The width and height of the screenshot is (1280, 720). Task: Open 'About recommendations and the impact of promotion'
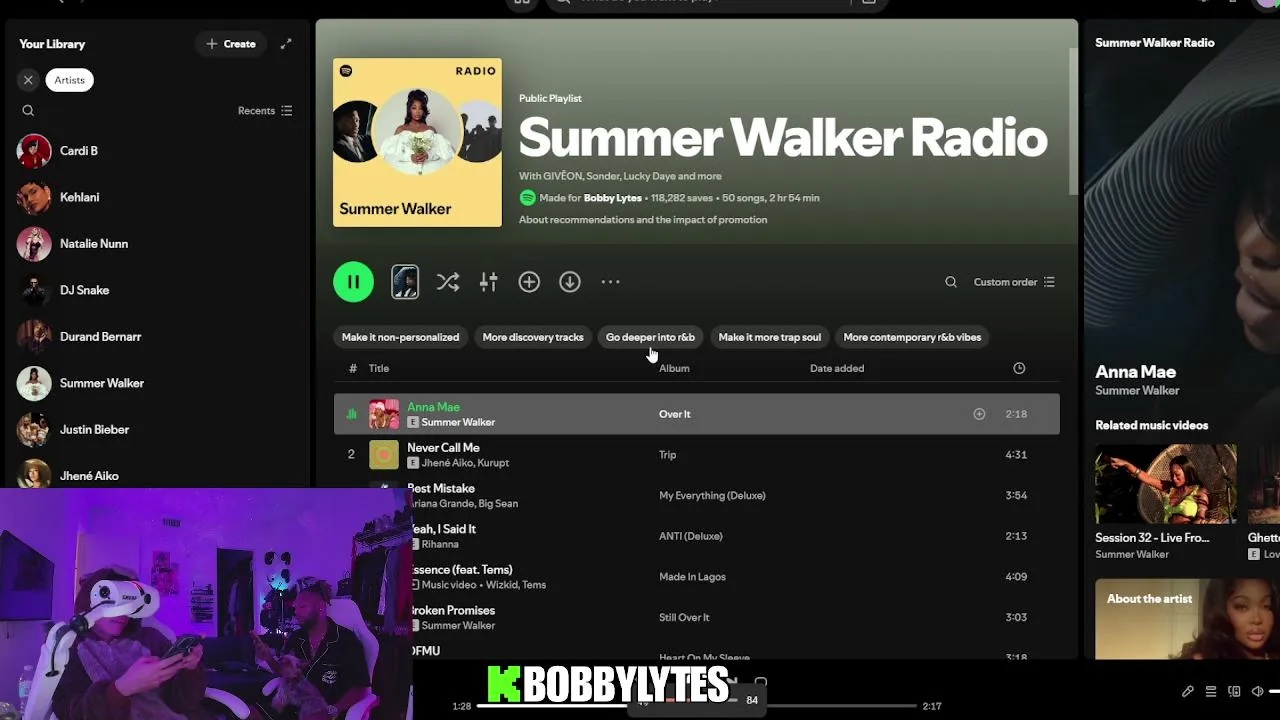pos(643,220)
